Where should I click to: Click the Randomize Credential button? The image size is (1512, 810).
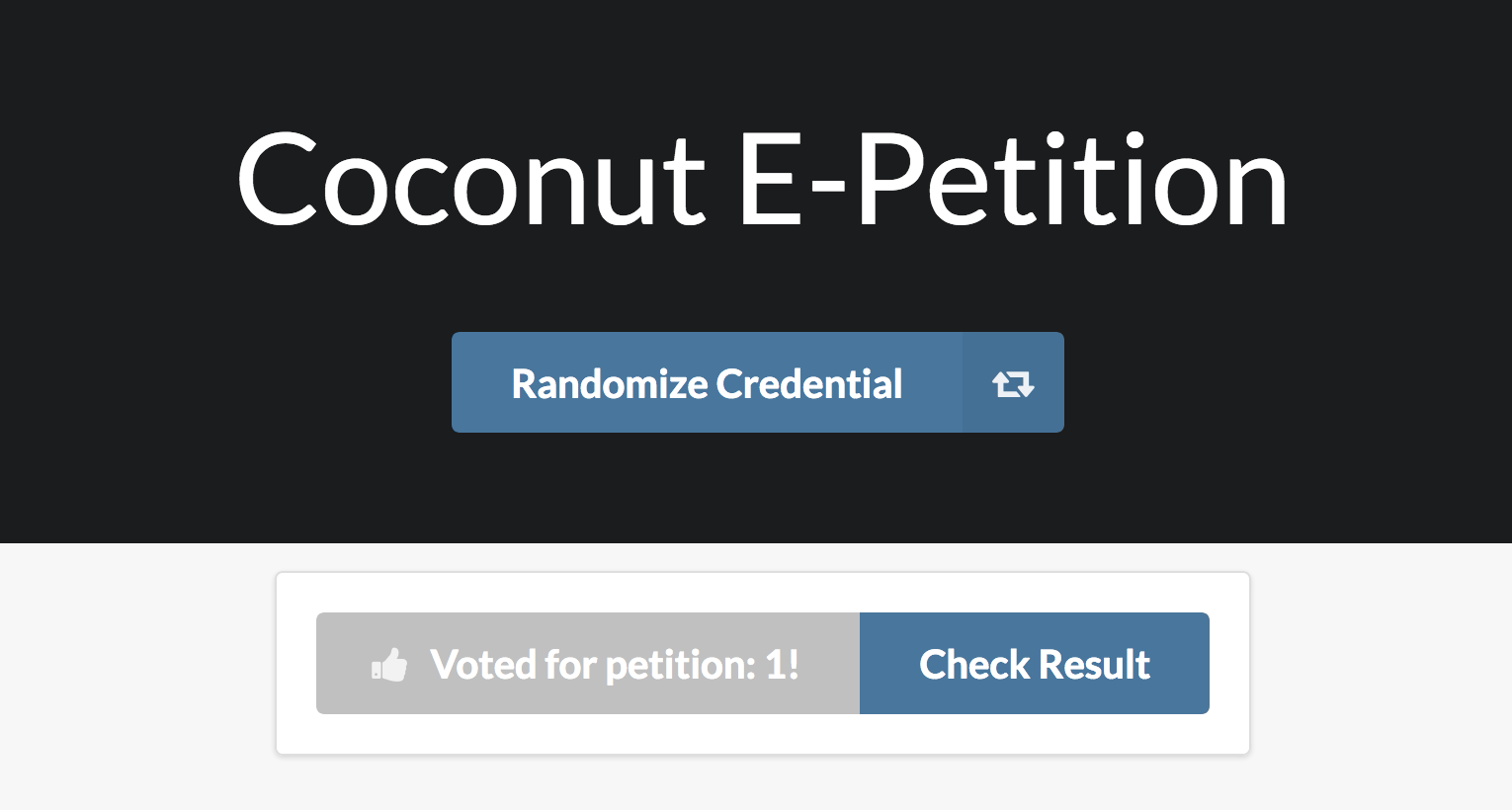tap(758, 382)
